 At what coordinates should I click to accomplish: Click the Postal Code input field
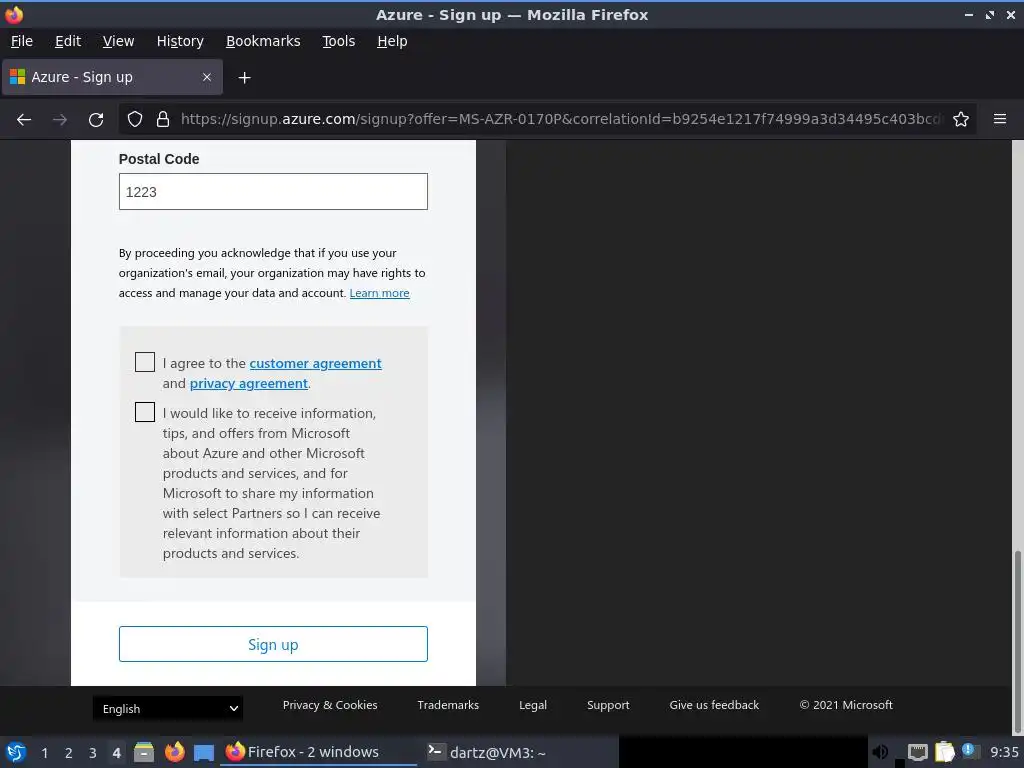[x=273, y=191]
